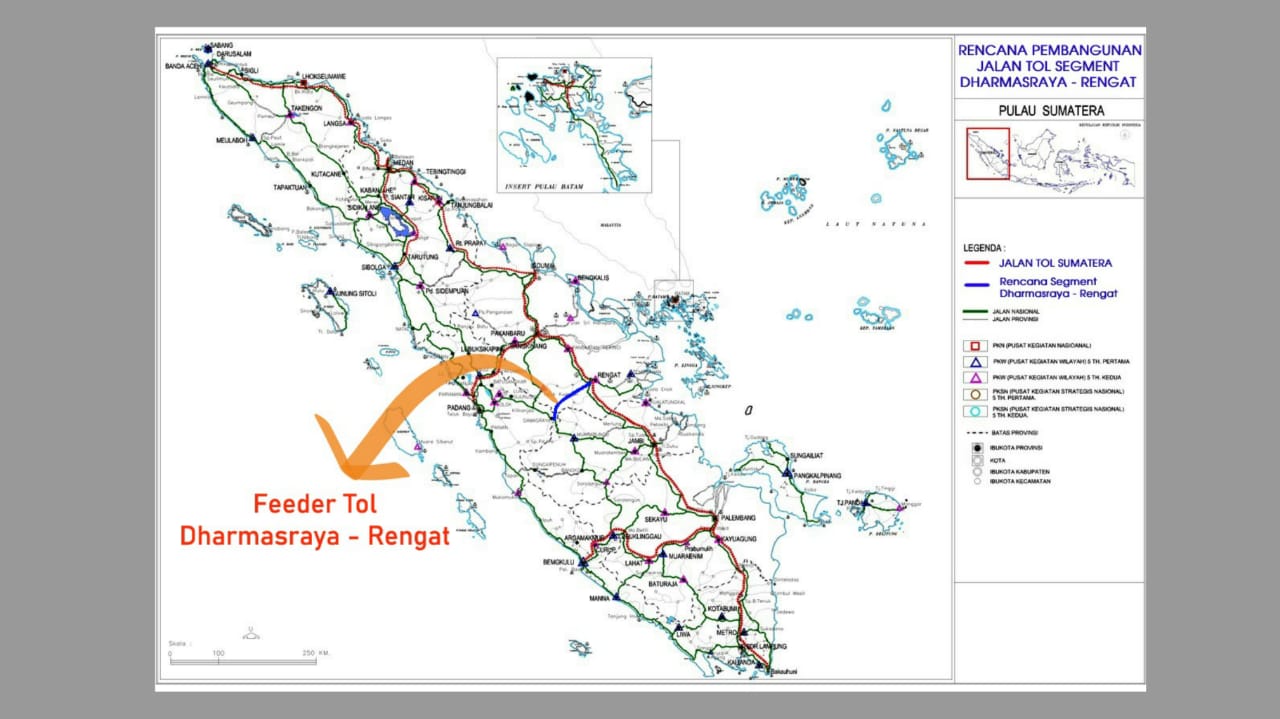
Task: Click the Indonesia locator map thumbnail
Action: (1050, 153)
